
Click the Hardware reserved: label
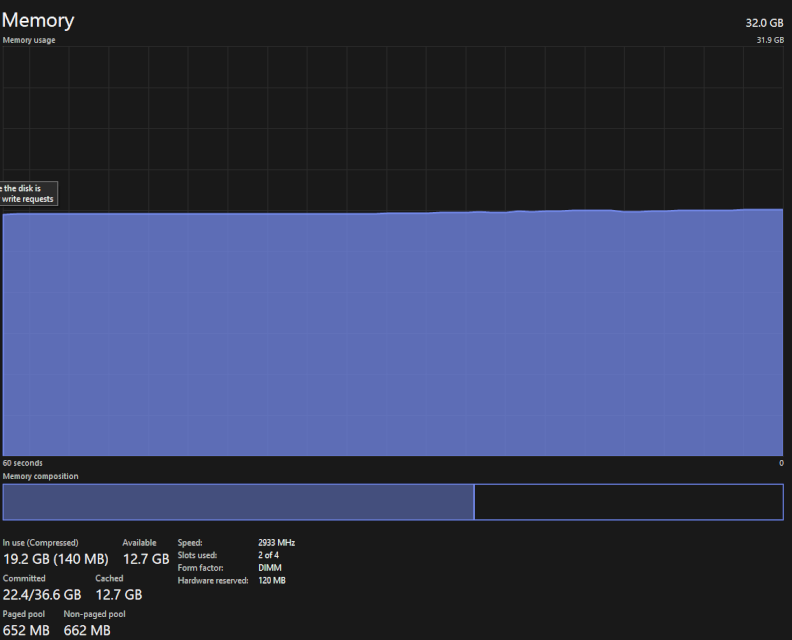213,580
